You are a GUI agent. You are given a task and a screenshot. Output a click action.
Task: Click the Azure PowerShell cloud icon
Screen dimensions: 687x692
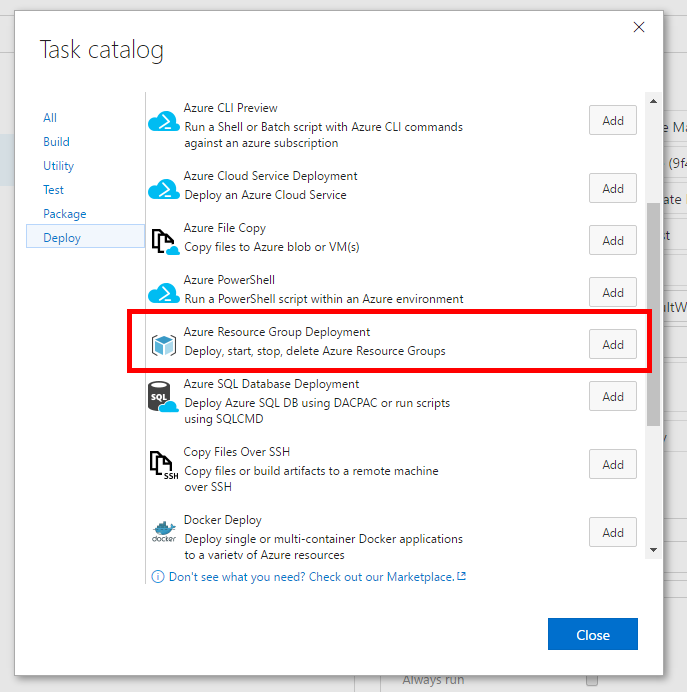[x=164, y=293]
